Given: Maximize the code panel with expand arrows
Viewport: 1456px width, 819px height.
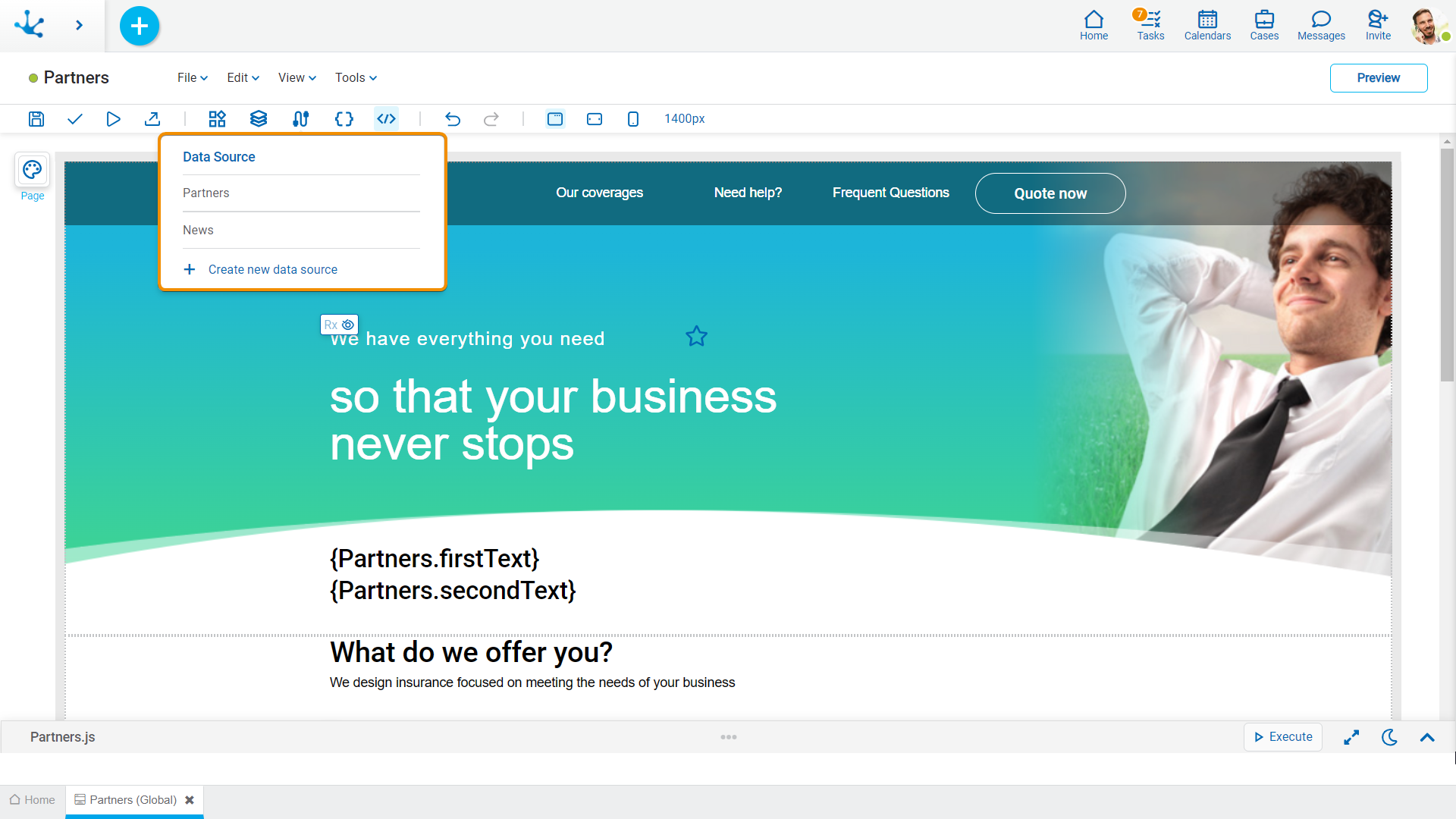Looking at the screenshot, I should coord(1351,737).
